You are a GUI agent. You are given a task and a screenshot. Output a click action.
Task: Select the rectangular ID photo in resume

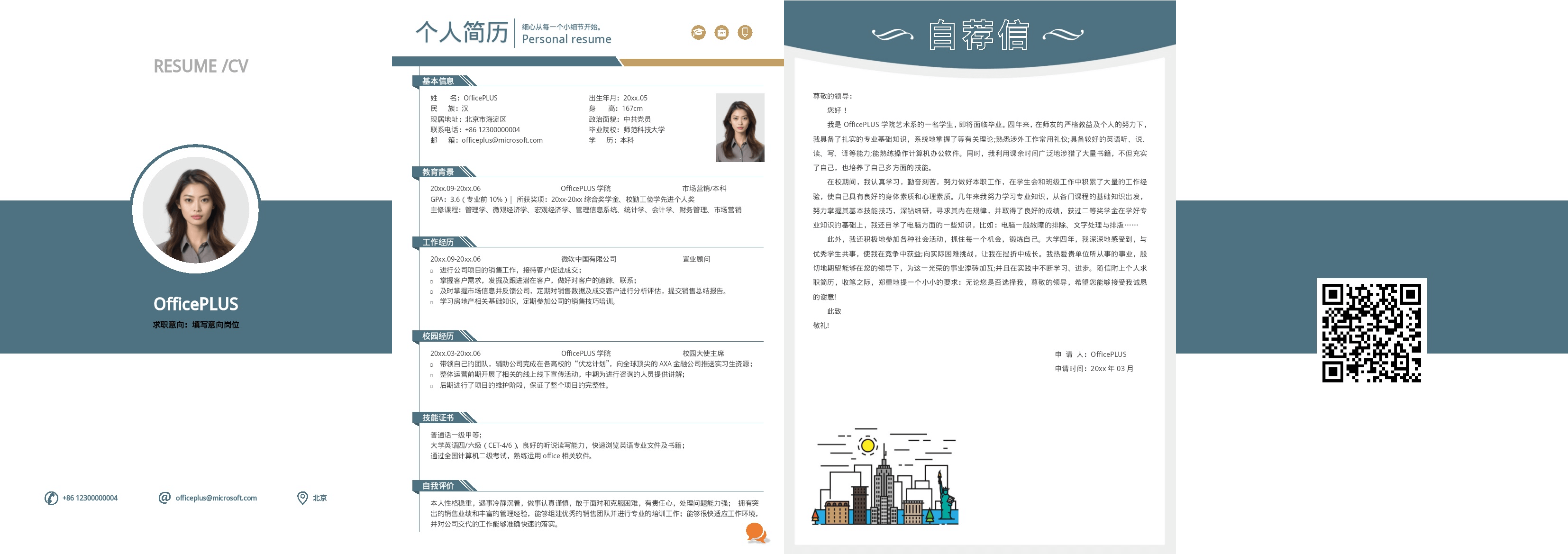(739, 127)
